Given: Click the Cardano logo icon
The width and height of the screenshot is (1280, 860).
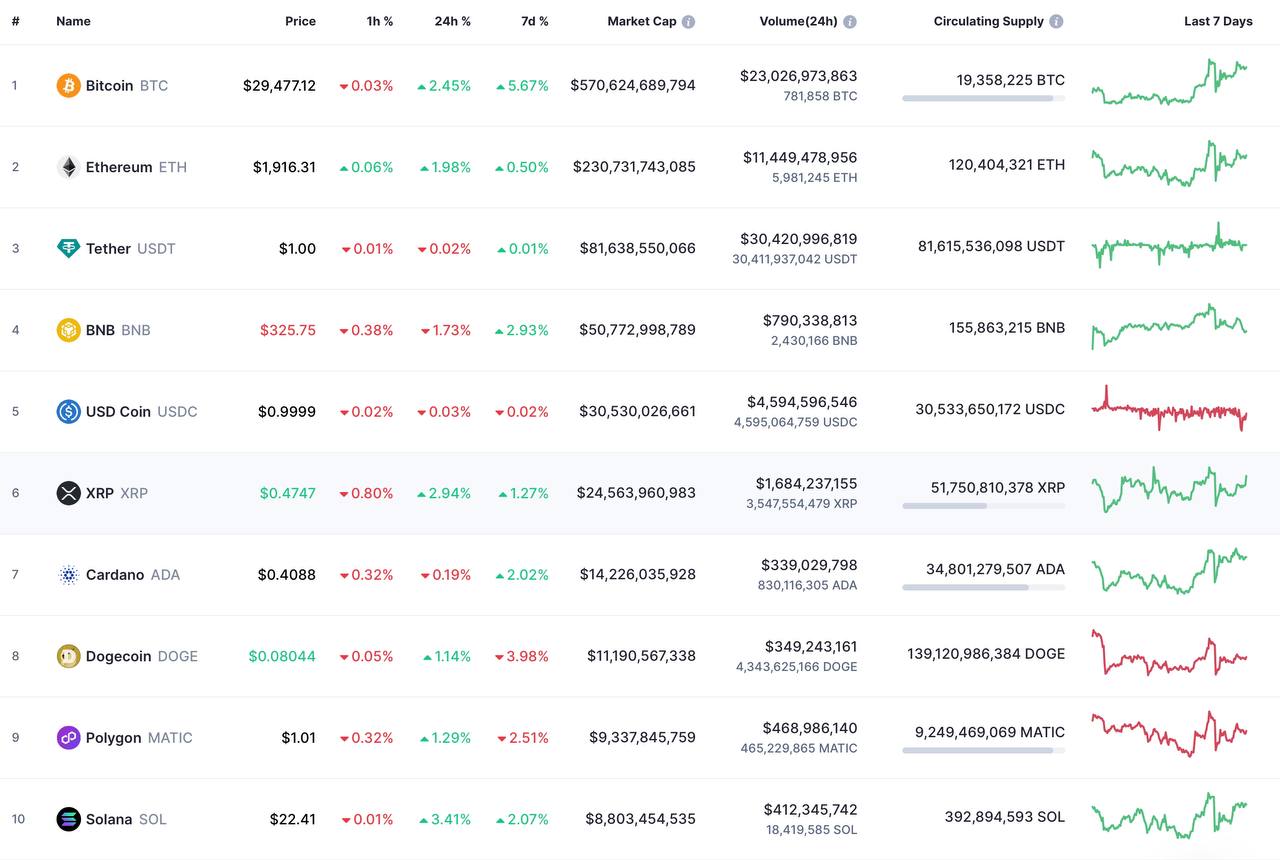Looking at the screenshot, I should pyautogui.click(x=68, y=575).
